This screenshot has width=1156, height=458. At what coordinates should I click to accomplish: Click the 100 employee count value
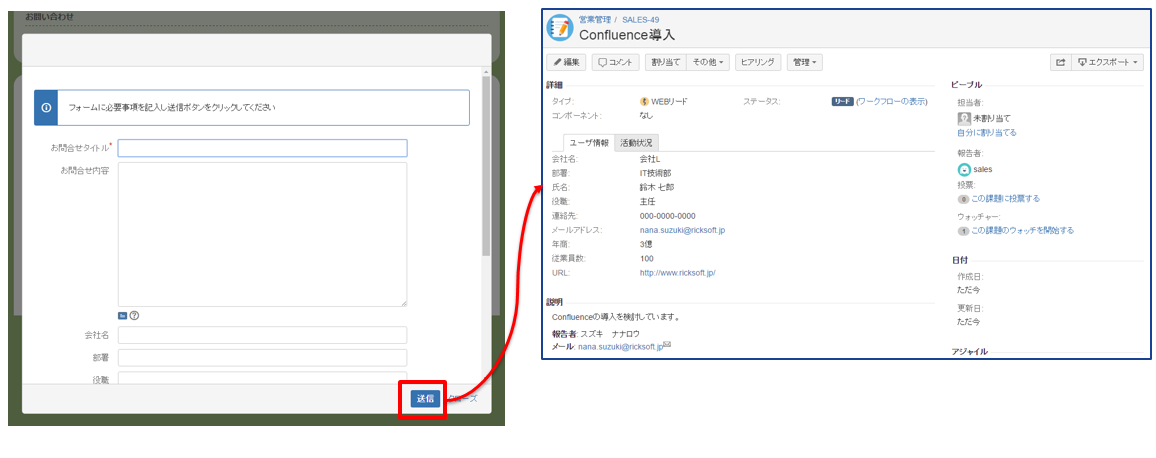coord(647,258)
